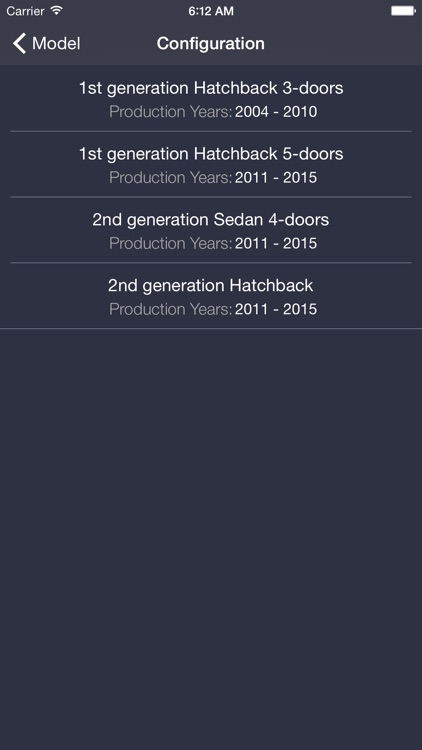422x750 pixels.
Task: Tap 2011 - 2015 under Sedan 4-doors
Action: pos(276,243)
